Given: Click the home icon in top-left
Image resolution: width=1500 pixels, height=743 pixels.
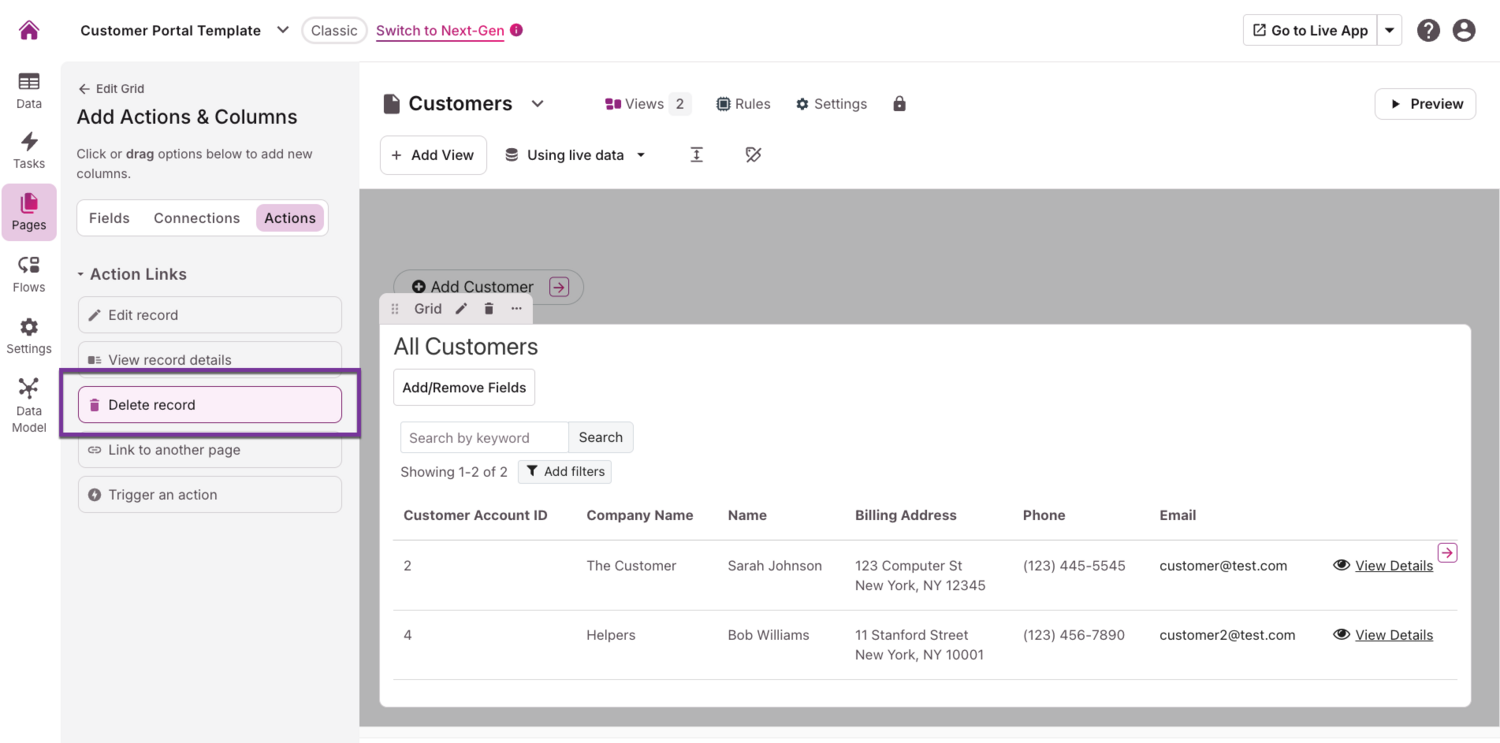Looking at the screenshot, I should tap(29, 30).
